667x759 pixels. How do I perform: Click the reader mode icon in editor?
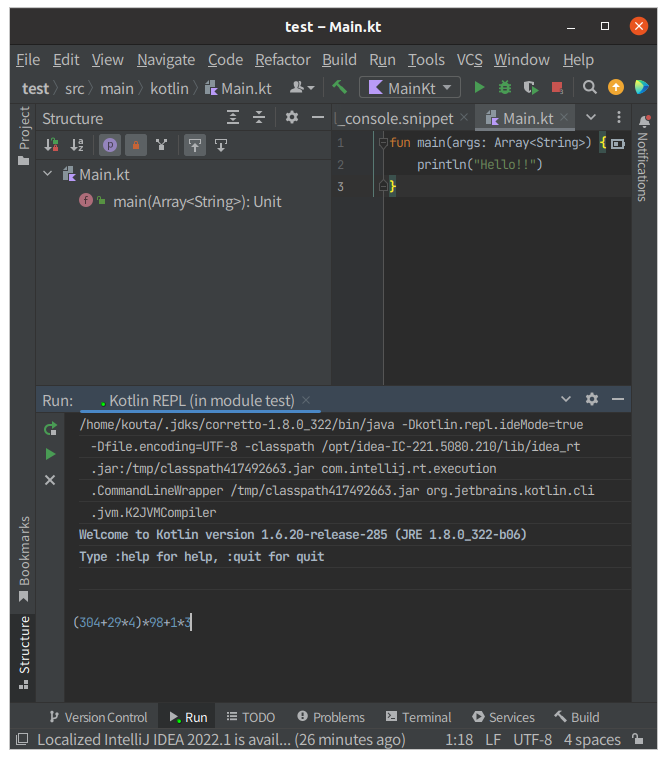[618, 144]
